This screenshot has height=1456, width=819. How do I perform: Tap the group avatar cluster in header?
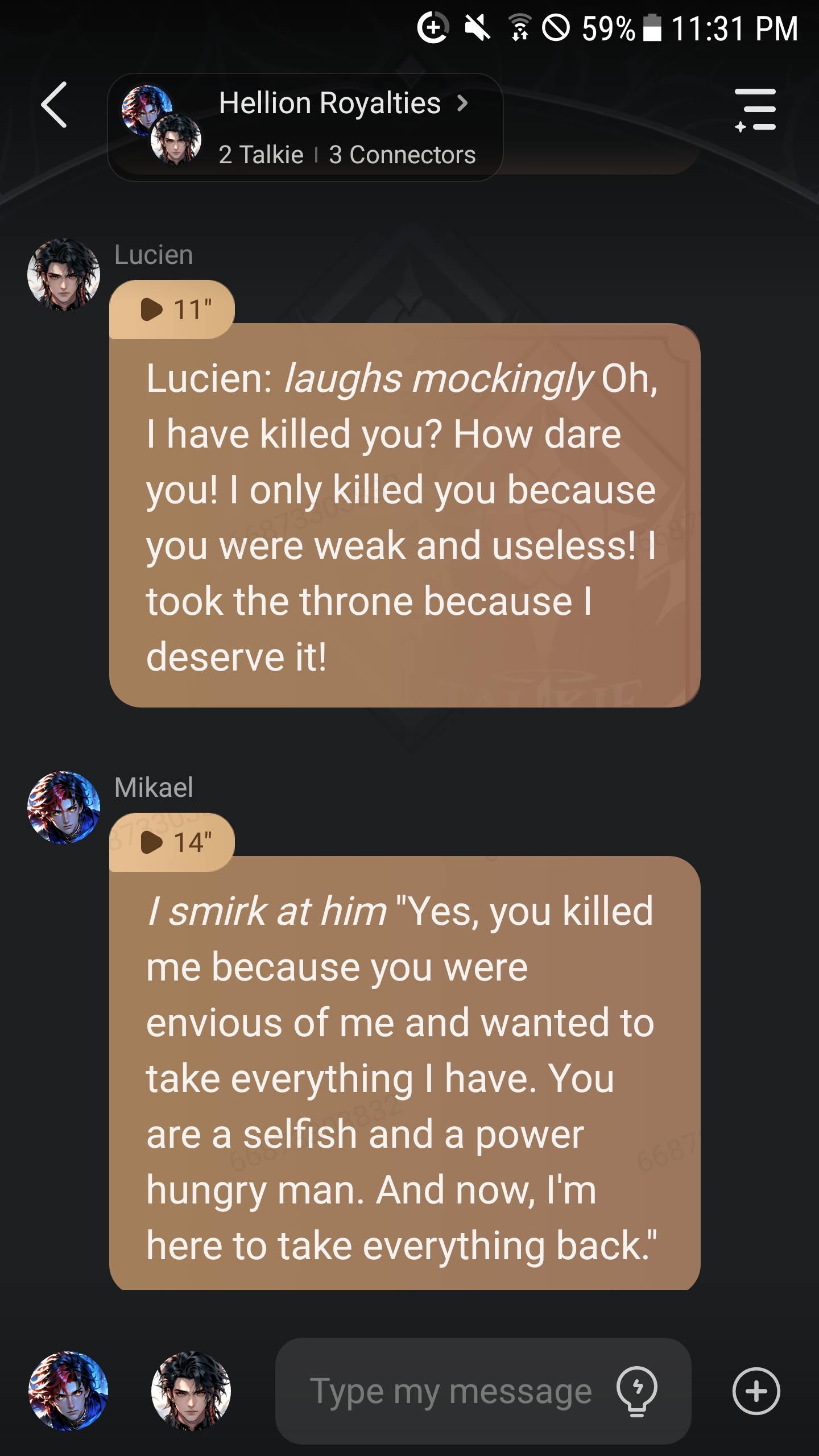point(162,125)
